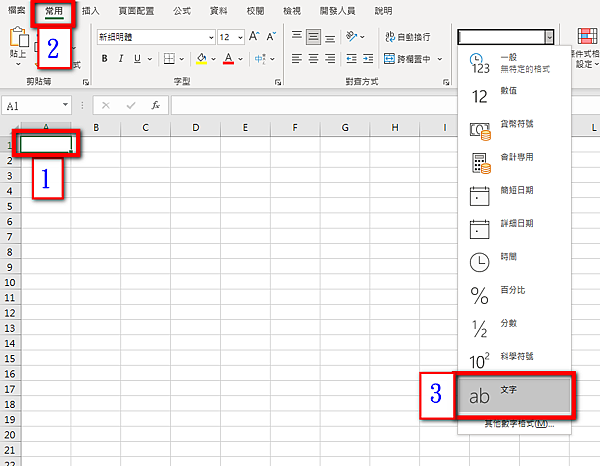Open the View (檢視) tab
The image size is (600, 466).
pos(292,11)
